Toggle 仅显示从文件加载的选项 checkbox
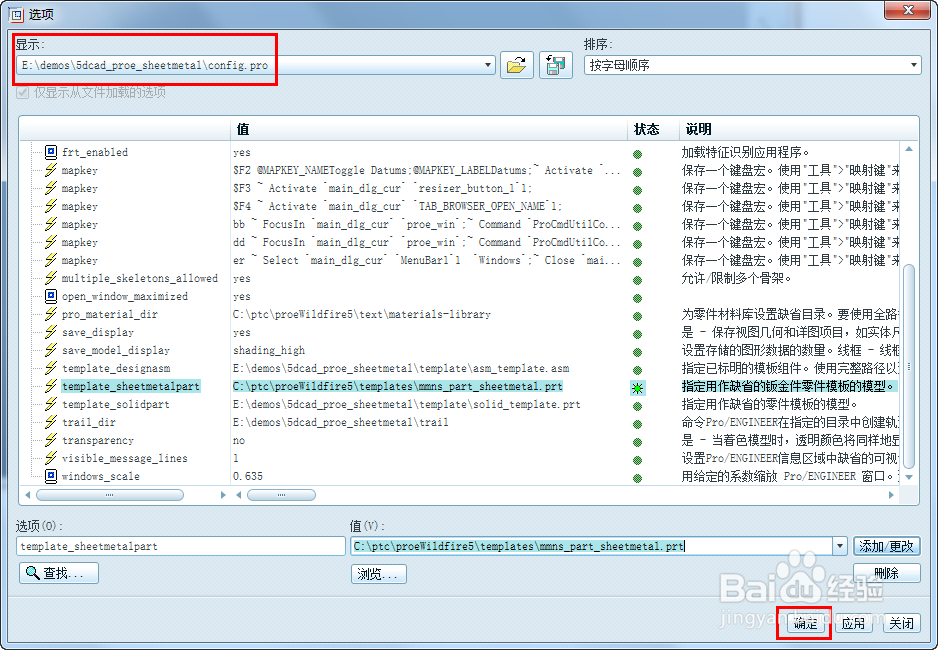Image resolution: width=938 pixels, height=650 pixels. point(23,92)
